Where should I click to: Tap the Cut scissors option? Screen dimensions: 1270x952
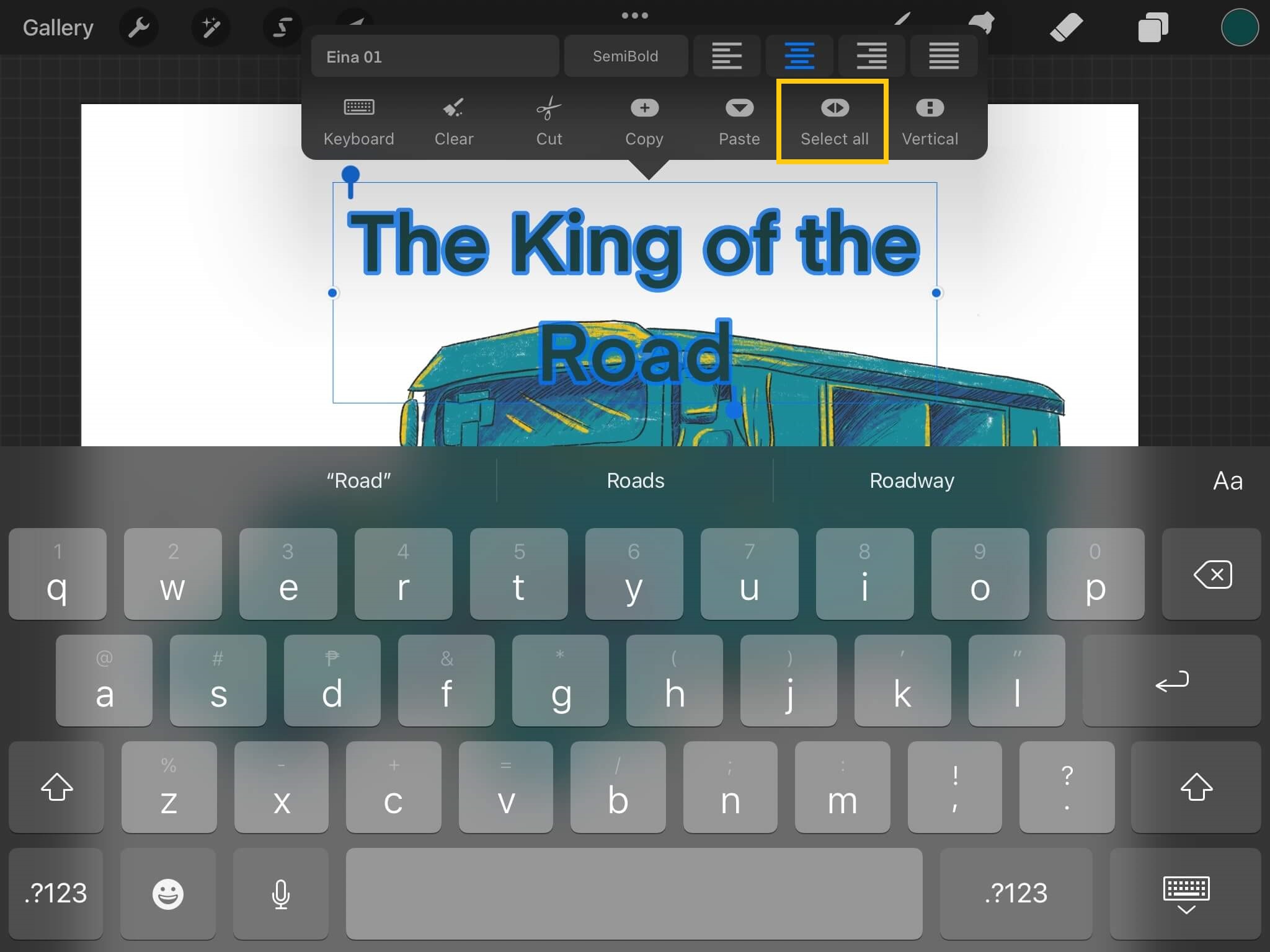point(549,121)
